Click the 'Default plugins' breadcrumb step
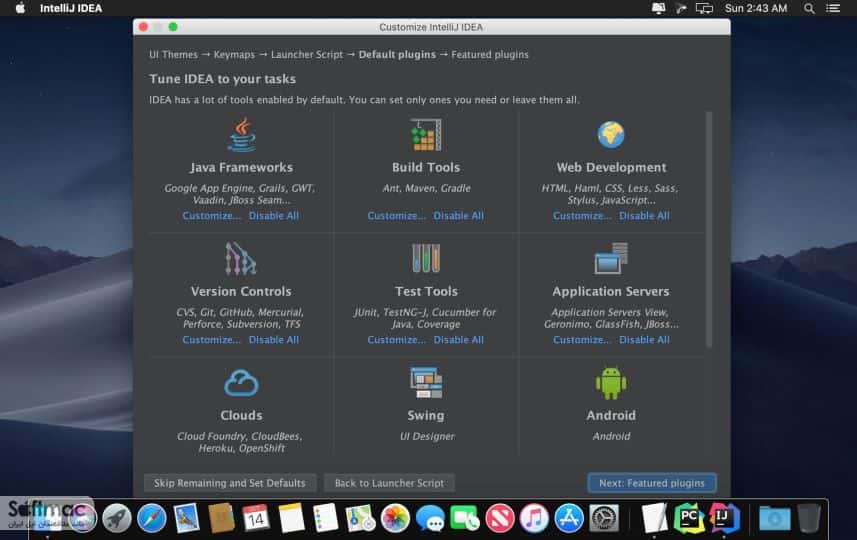This screenshot has height=540, width=857. pyautogui.click(x=397, y=55)
